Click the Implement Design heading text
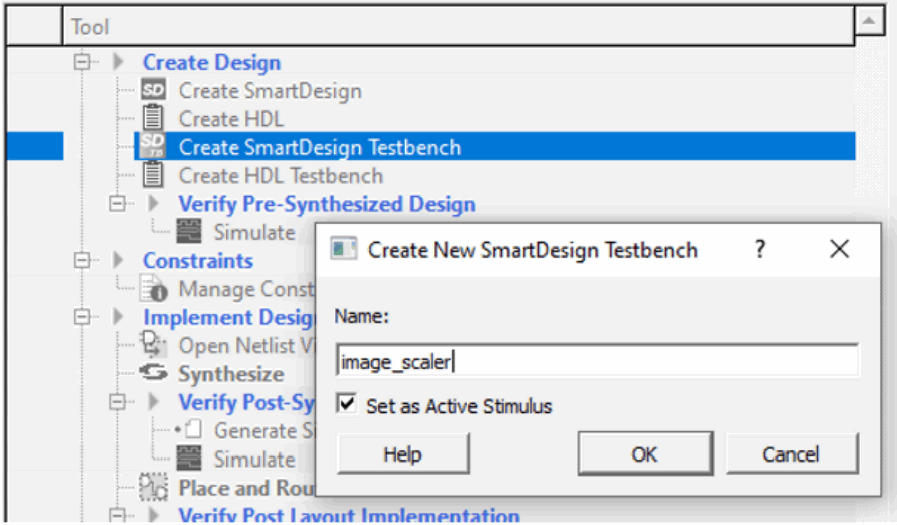The height and width of the screenshot is (525, 897). pos(229,317)
